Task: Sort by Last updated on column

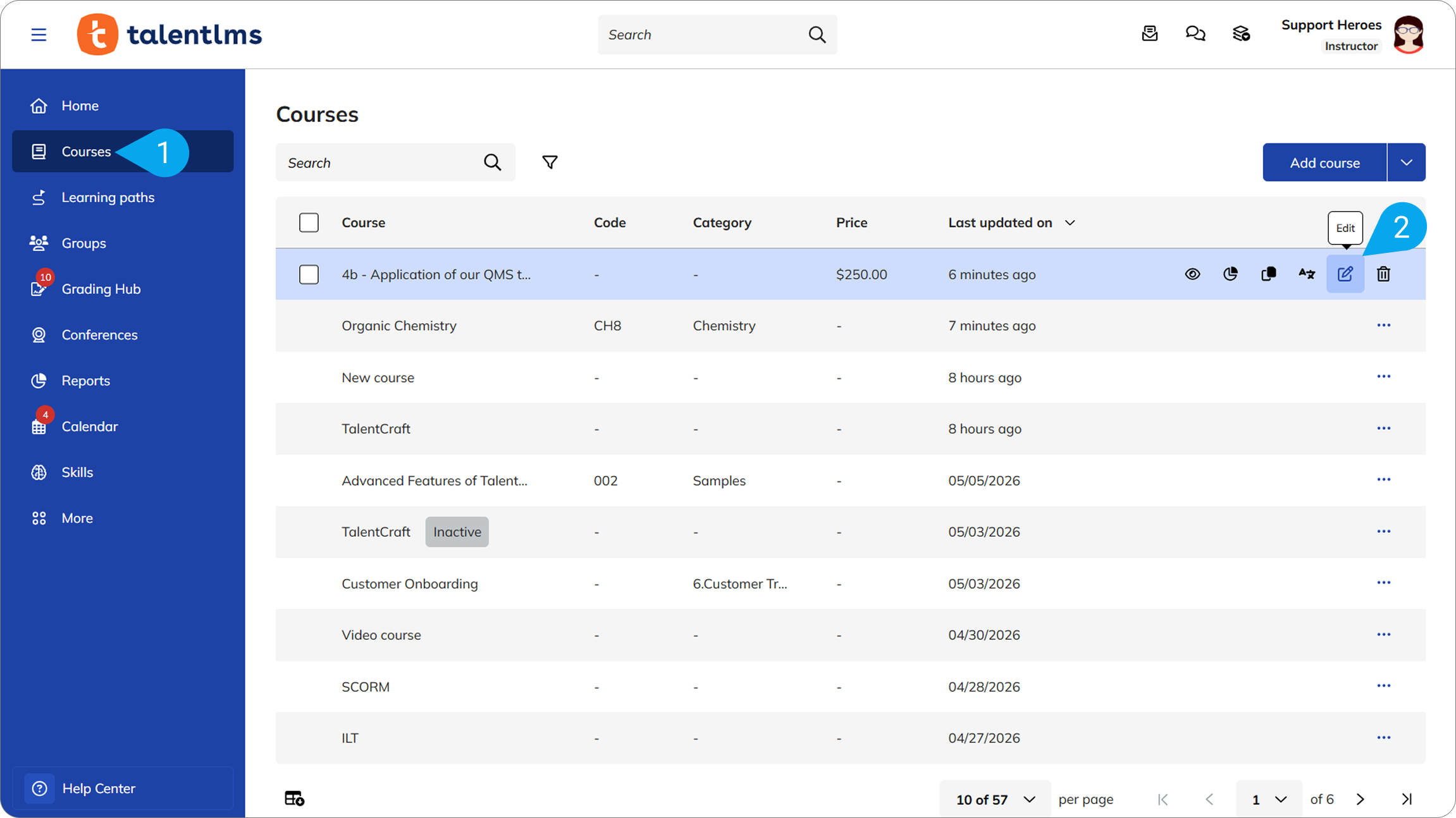Action: pos(1011,223)
